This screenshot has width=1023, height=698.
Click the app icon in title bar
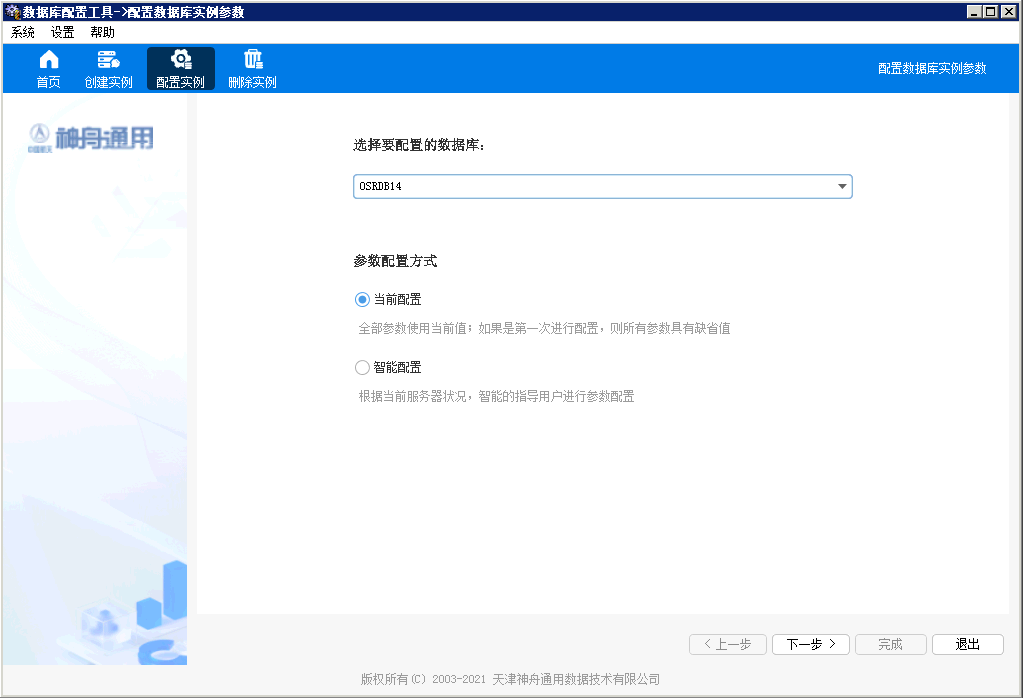coord(12,12)
